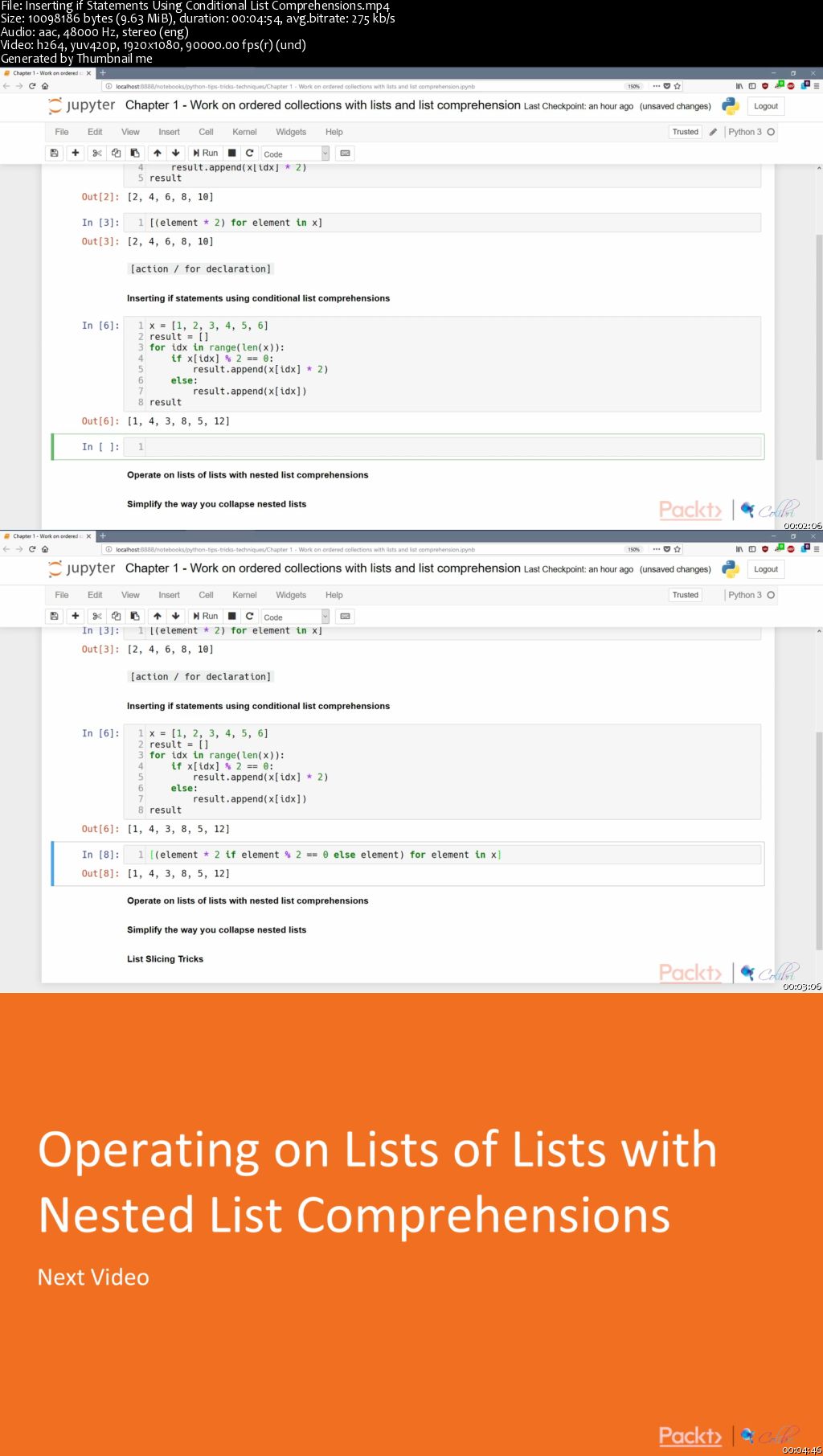This screenshot has height=1456, width=823.
Task: Restart kernel icon in top screenshot
Action: (x=249, y=153)
